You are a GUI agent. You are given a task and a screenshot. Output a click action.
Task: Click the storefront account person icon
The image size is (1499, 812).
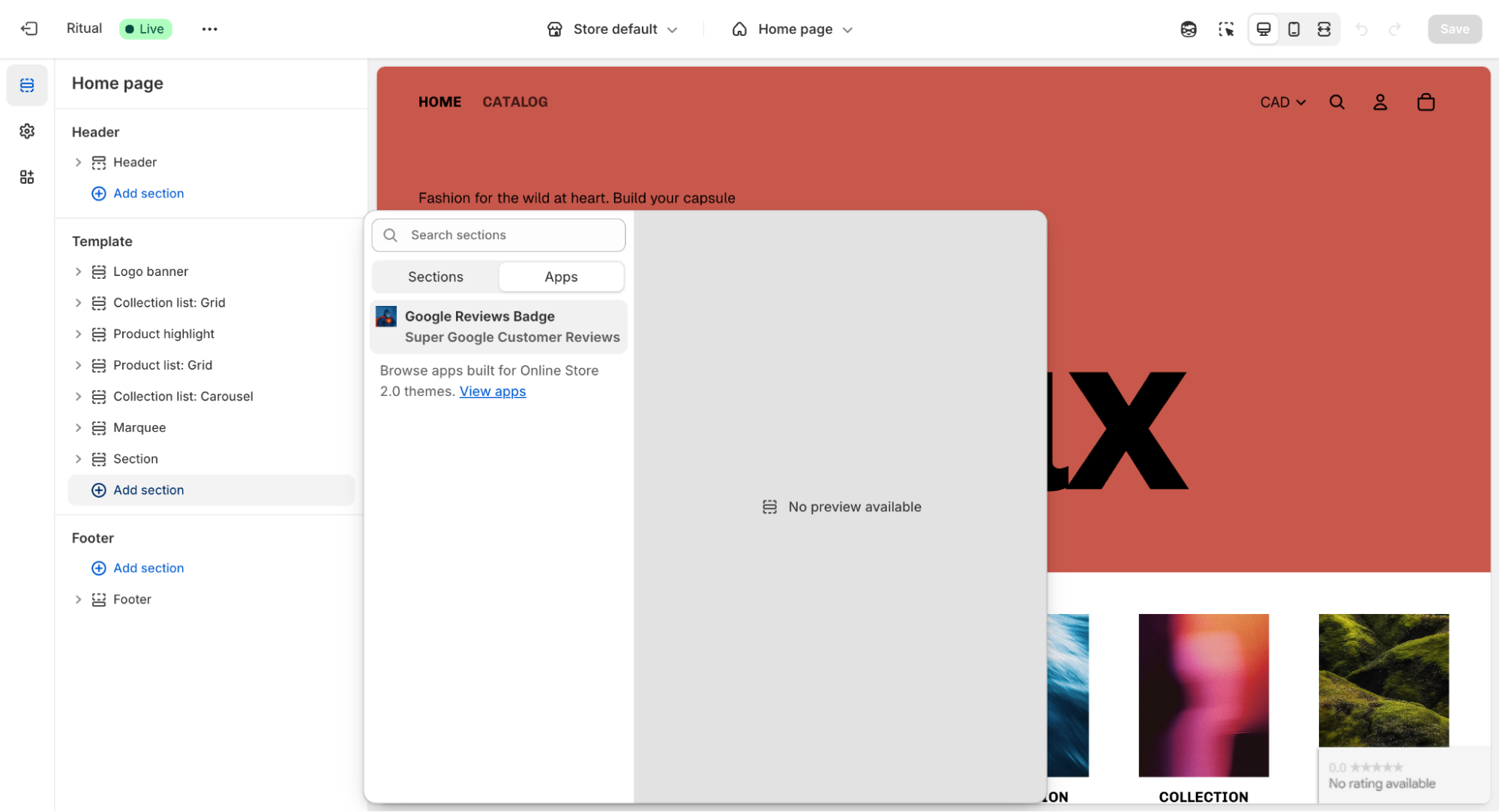coord(1380,102)
